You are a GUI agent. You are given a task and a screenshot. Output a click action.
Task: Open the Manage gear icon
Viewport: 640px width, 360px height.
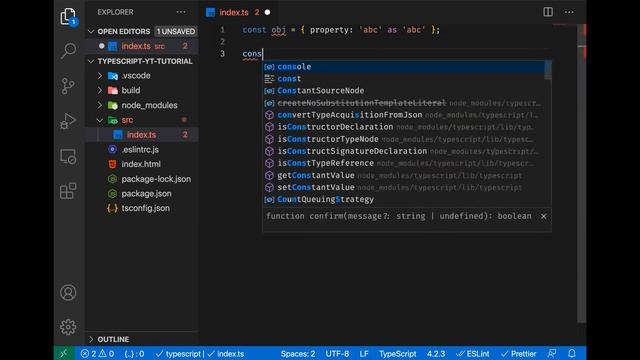(x=68, y=327)
